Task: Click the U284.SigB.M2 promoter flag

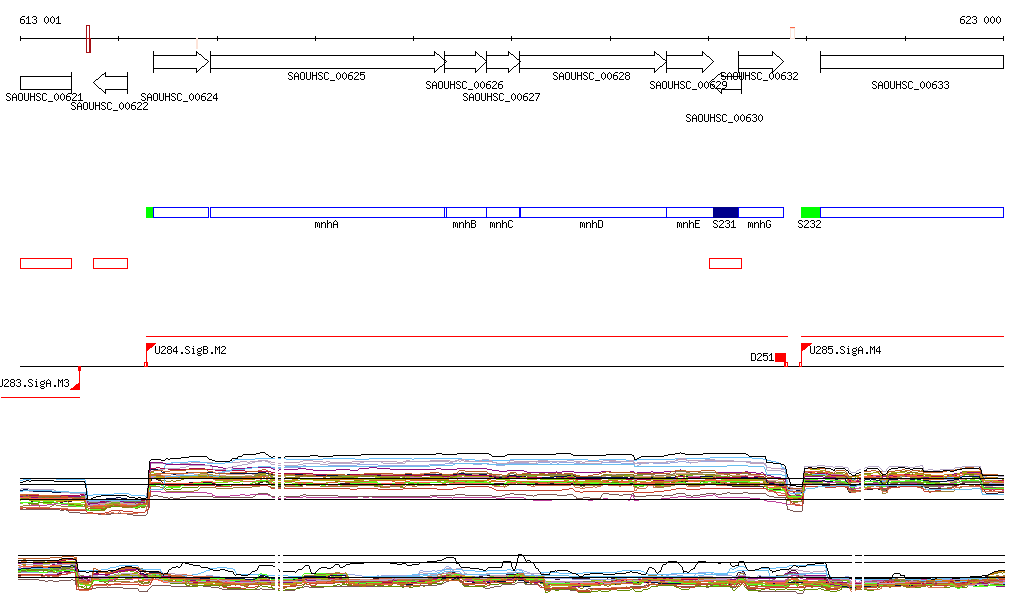Action: click(x=150, y=349)
